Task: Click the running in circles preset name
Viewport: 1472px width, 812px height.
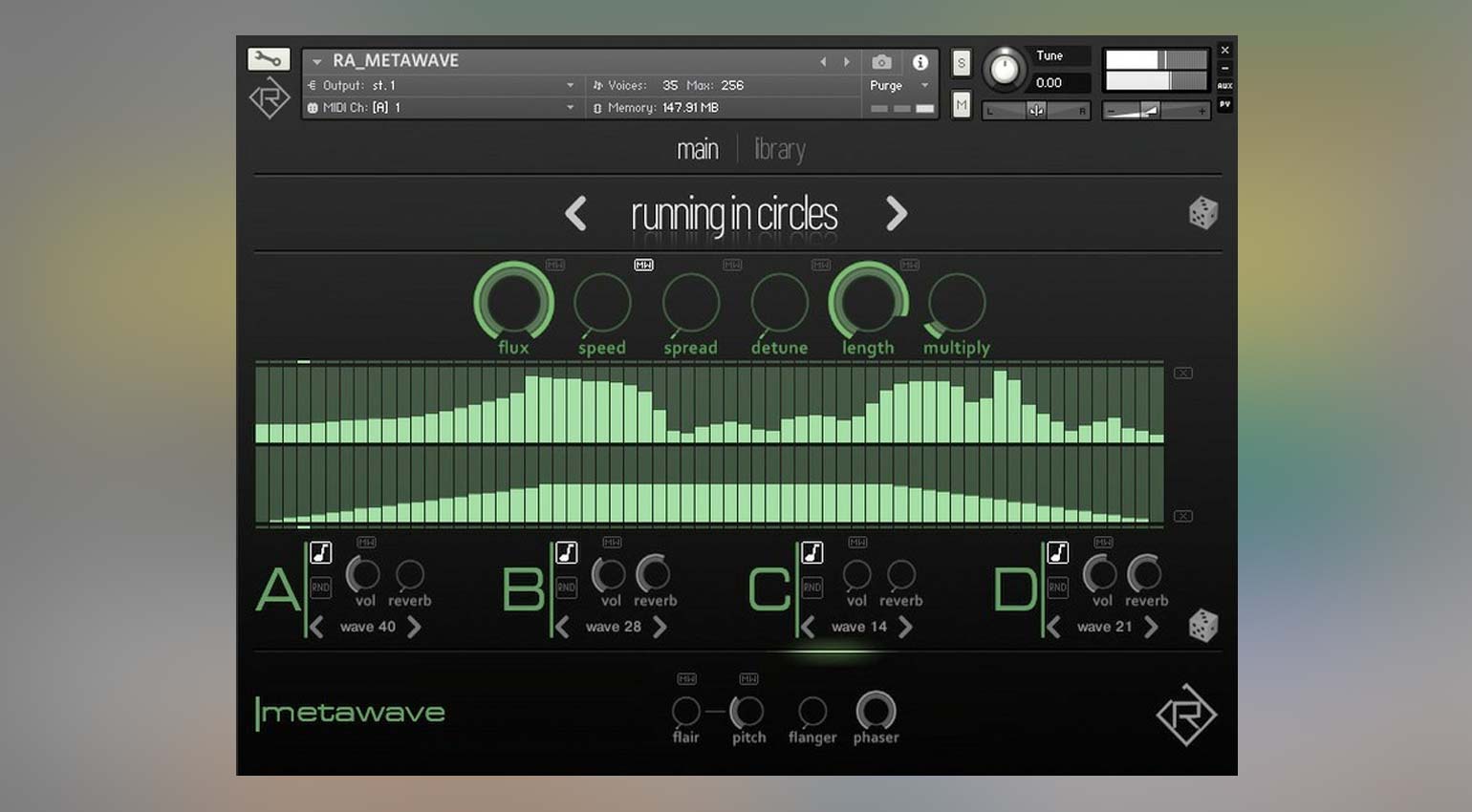Action: click(x=734, y=215)
